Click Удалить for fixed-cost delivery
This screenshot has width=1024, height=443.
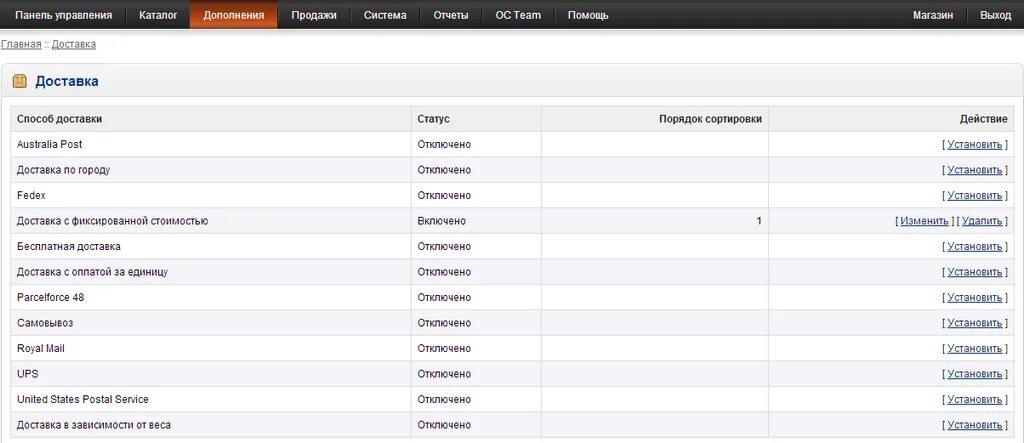pos(982,221)
